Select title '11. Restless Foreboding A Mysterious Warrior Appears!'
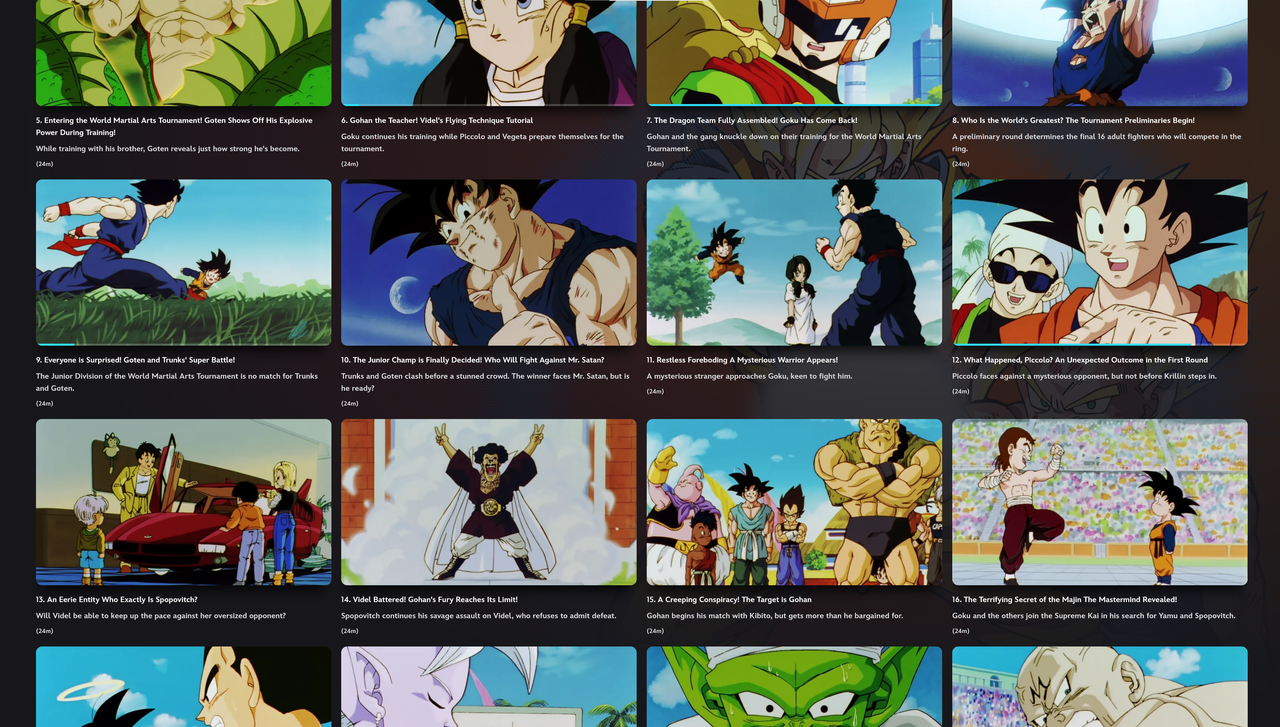 742,360
